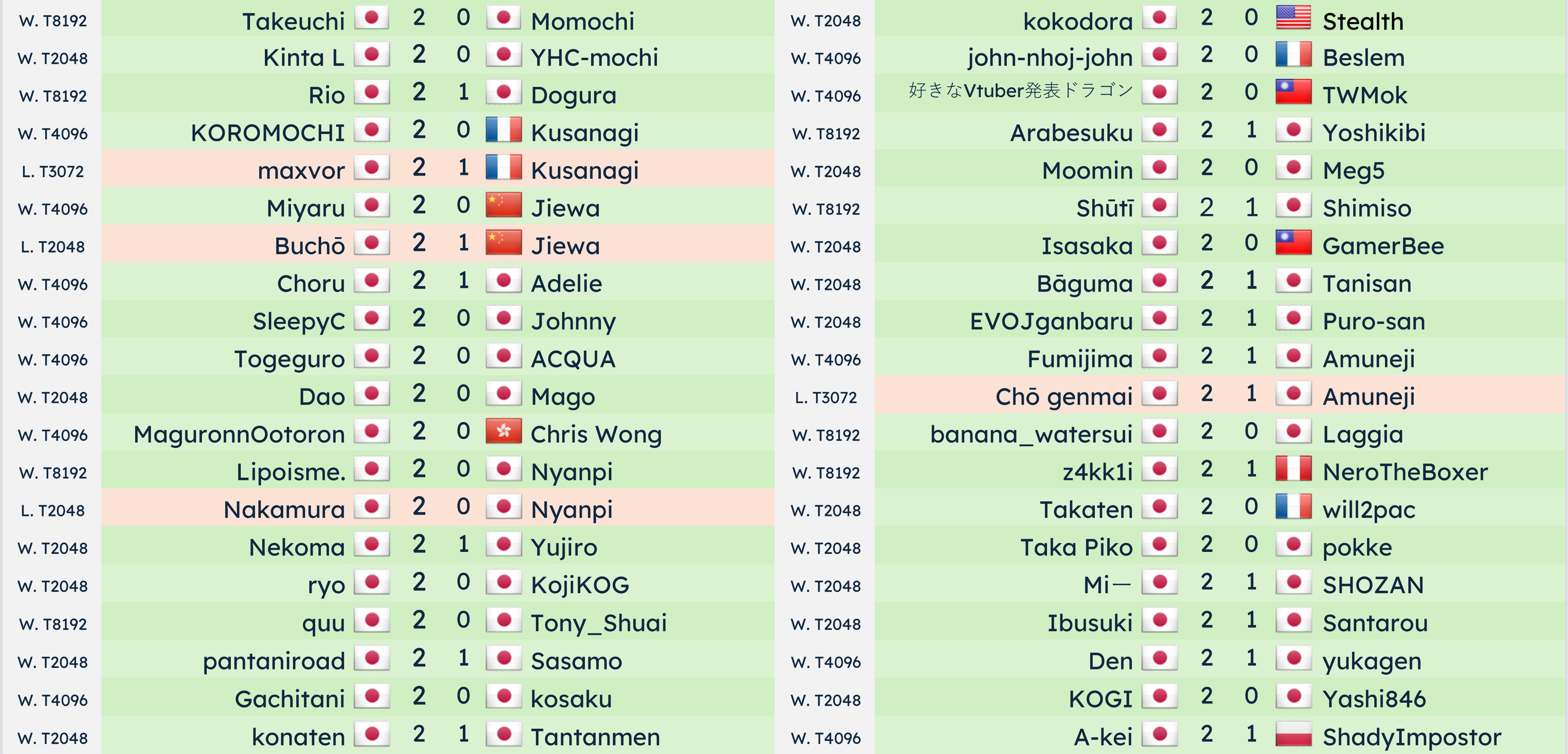This screenshot has width=1568, height=754.
Task: Click the French flag next to will2pac
Action: tap(1293, 506)
